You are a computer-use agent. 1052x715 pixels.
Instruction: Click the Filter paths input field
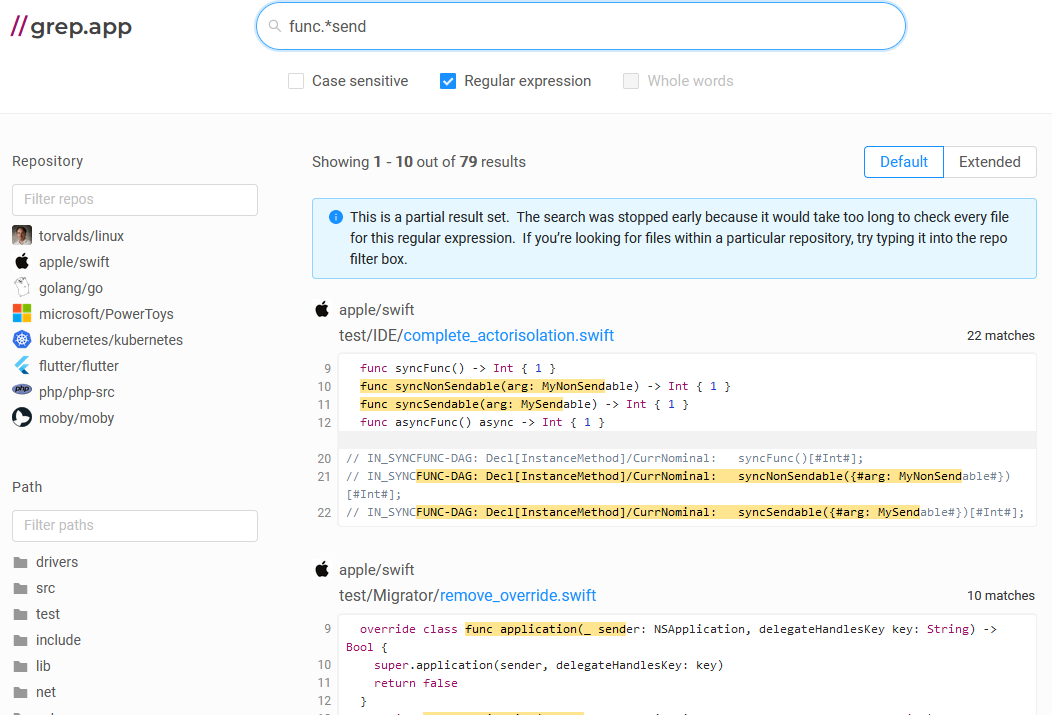click(135, 526)
